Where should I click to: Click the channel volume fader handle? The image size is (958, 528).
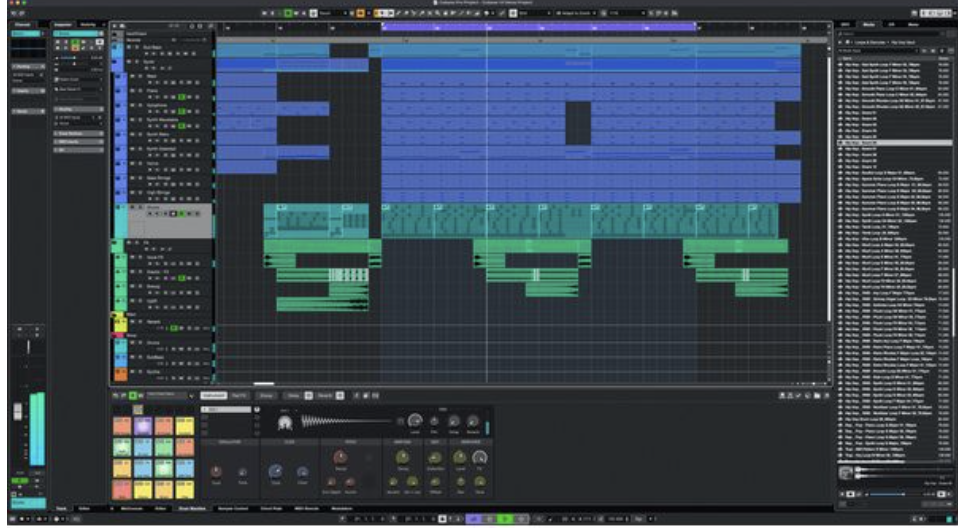(x=18, y=411)
